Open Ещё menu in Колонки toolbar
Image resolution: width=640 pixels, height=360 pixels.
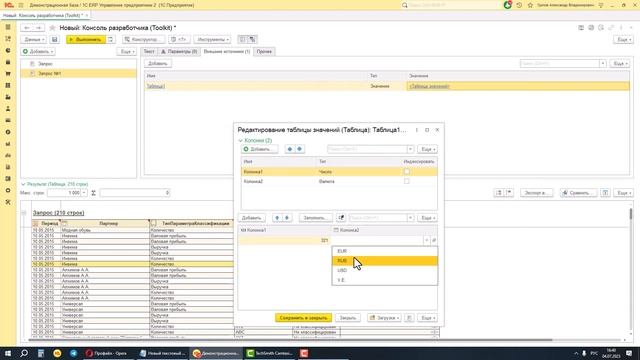tap(427, 149)
